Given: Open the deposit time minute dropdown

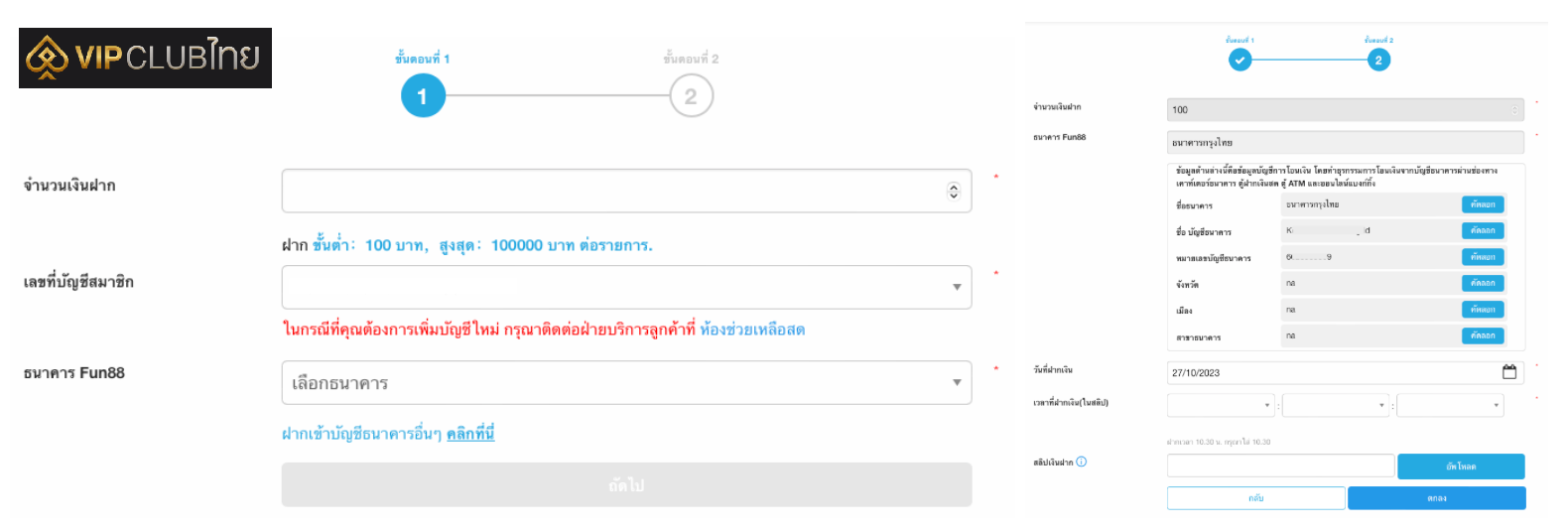Looking at the screenshot, I should click(x=1336, y=405).
